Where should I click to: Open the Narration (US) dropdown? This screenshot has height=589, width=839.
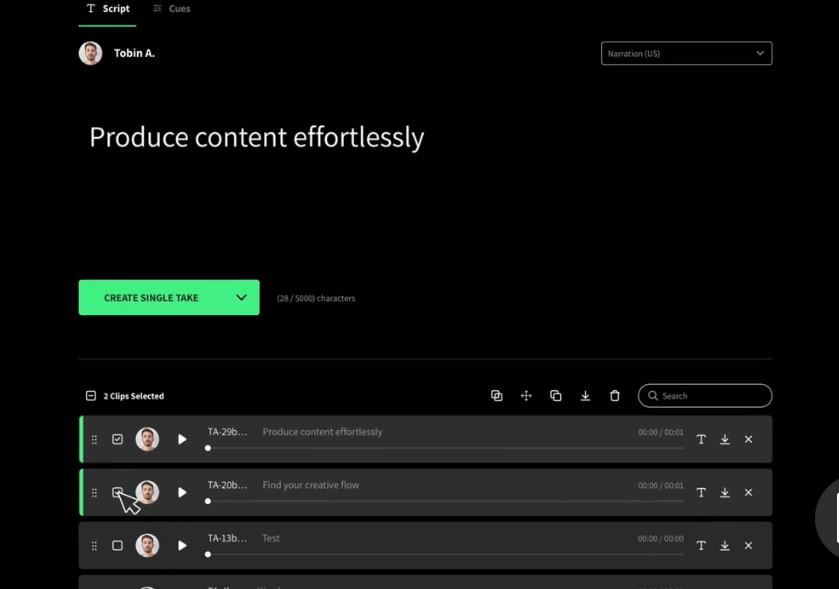tap(686, 53)
